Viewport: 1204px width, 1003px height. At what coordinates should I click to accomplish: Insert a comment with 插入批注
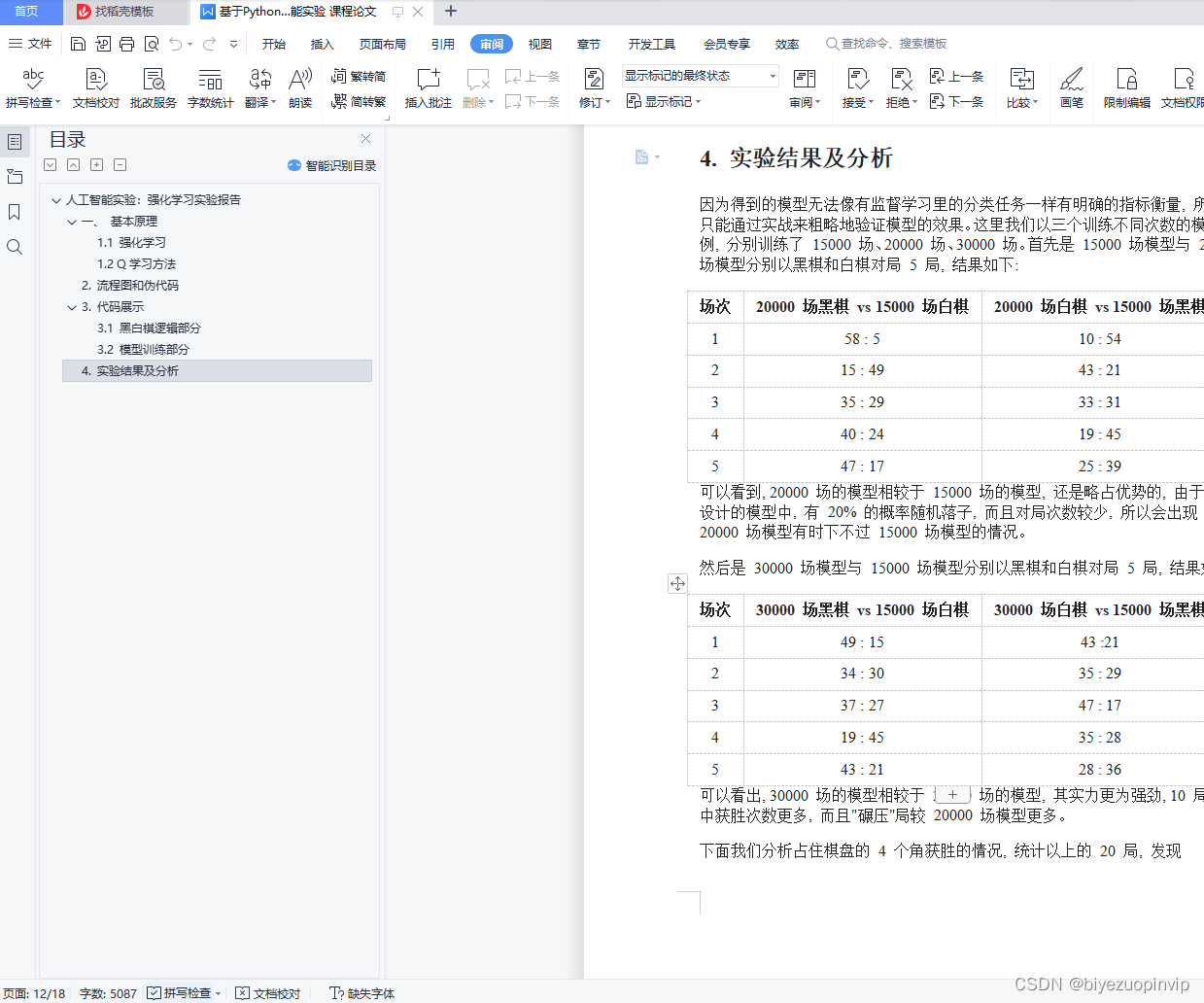[428, 88]
